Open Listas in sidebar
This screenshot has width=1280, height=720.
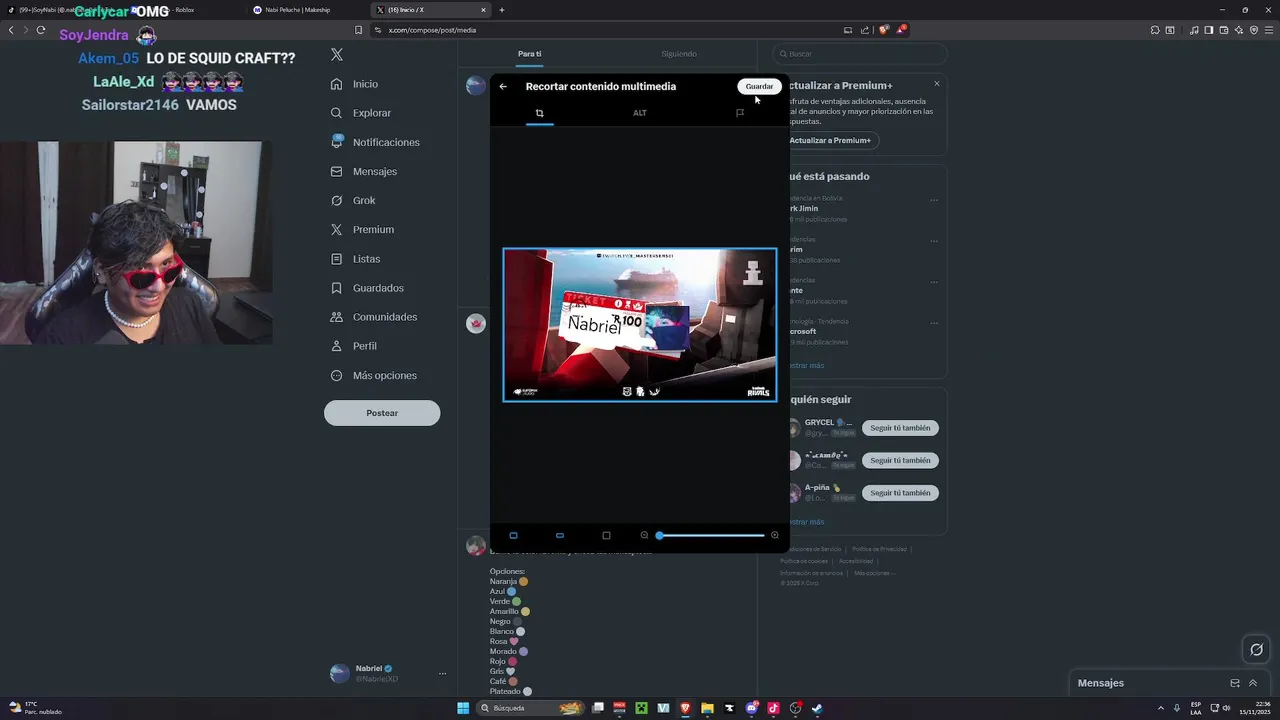355,259
